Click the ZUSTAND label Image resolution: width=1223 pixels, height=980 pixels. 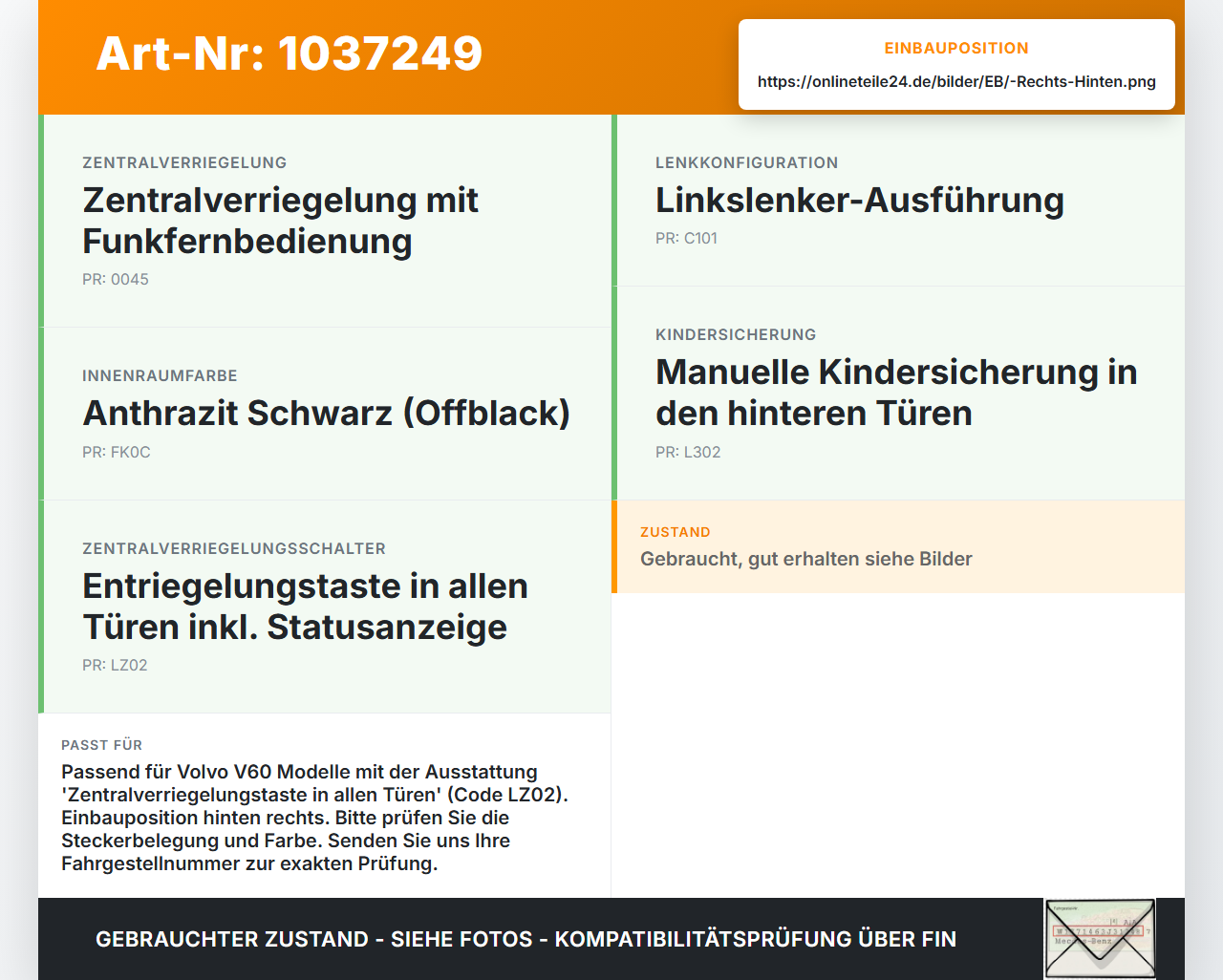click(x=676, y=532)
